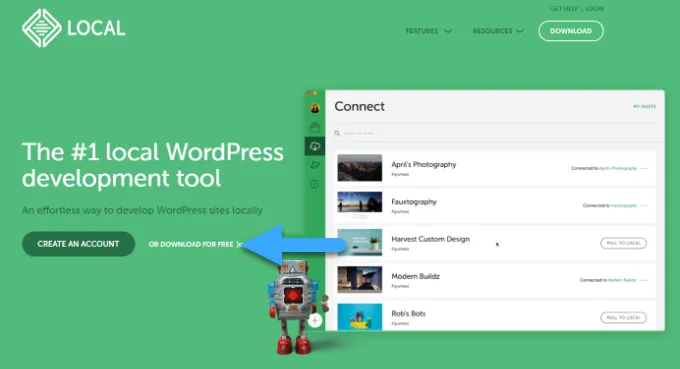Click the search magnifier icon under Connect
The height and width of the screenshot is (369, 680).
337,133
